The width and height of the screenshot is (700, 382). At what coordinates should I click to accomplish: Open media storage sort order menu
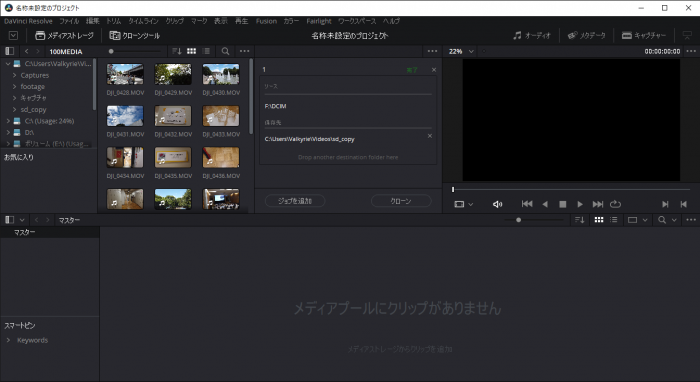tap(177, 51)
